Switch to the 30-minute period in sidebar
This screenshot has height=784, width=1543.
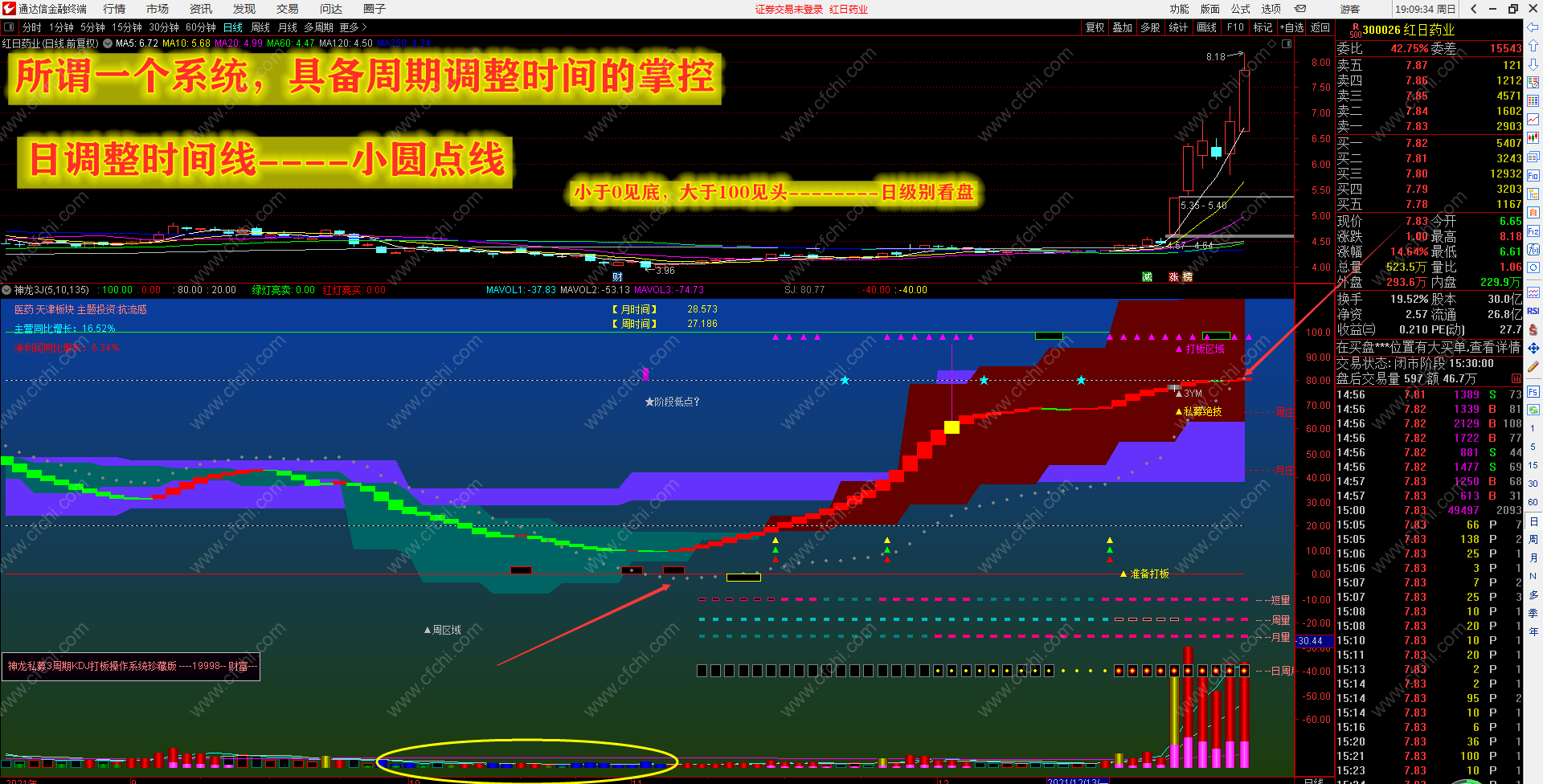coord(1533,484)
